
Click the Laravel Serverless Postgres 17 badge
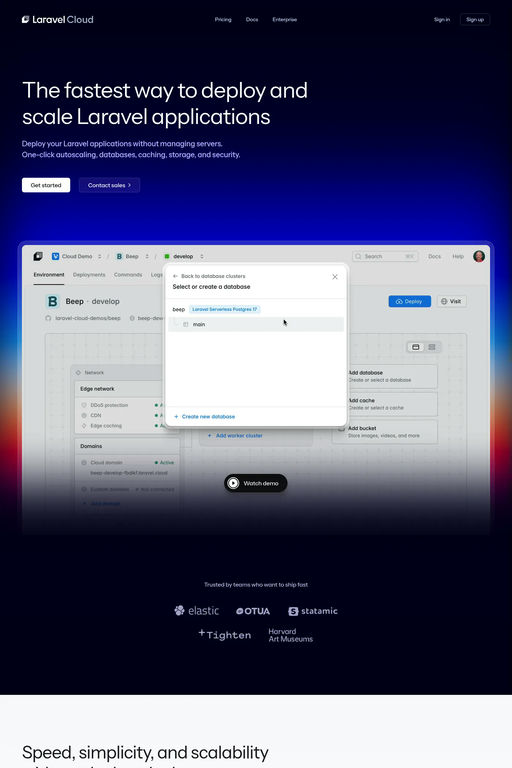224,309
